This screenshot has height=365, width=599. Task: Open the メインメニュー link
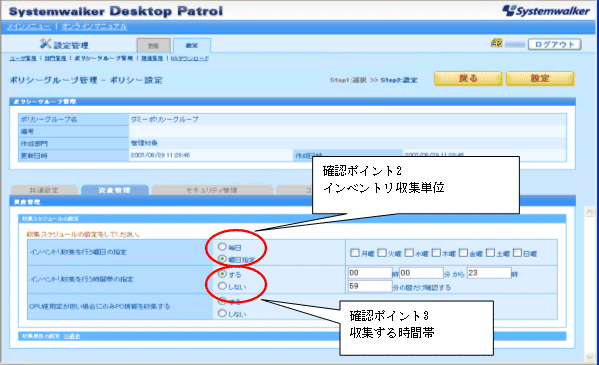coord(29,26)
